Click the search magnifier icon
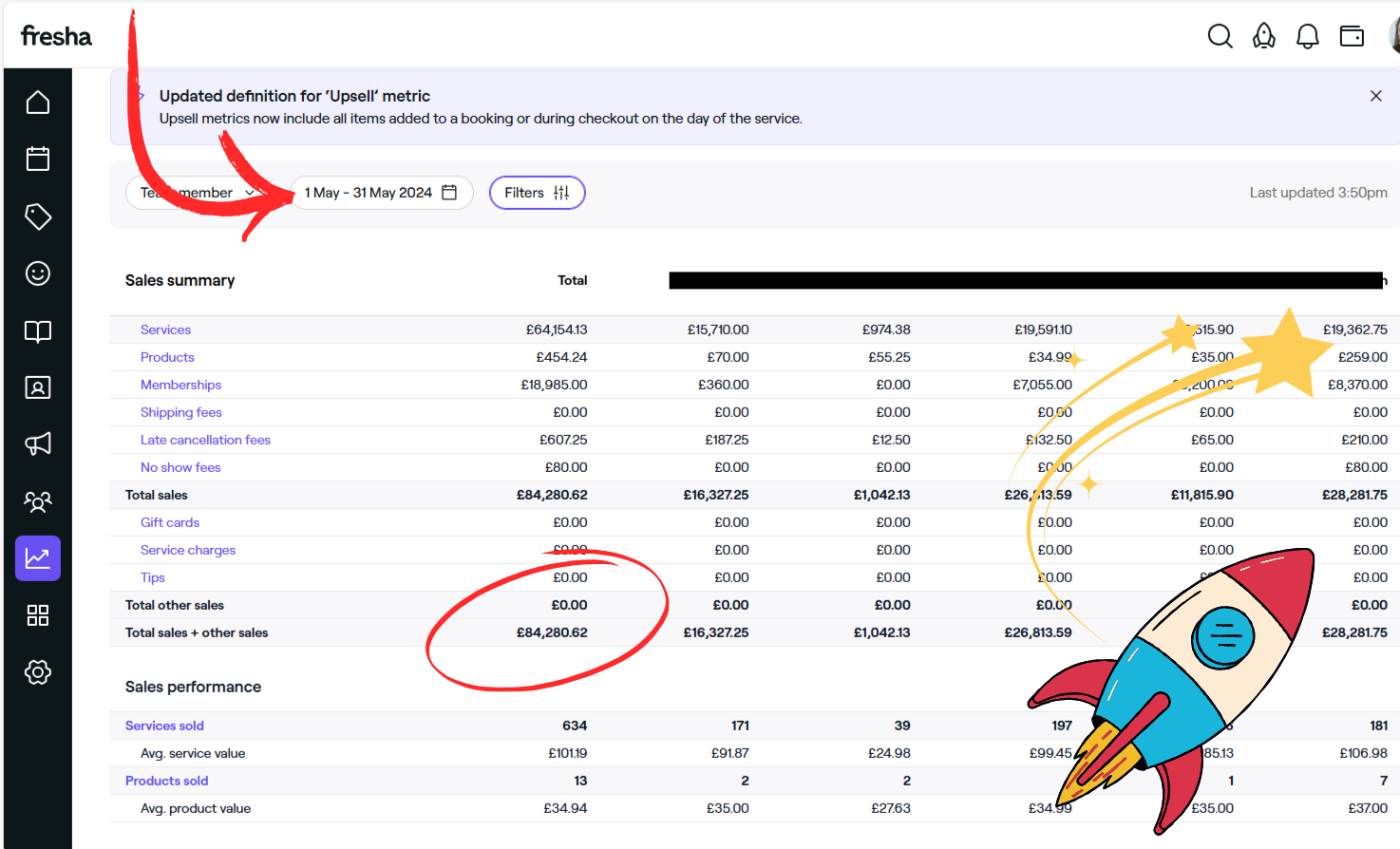This screenshot has height=849, width=1400. pos(1220,36)
